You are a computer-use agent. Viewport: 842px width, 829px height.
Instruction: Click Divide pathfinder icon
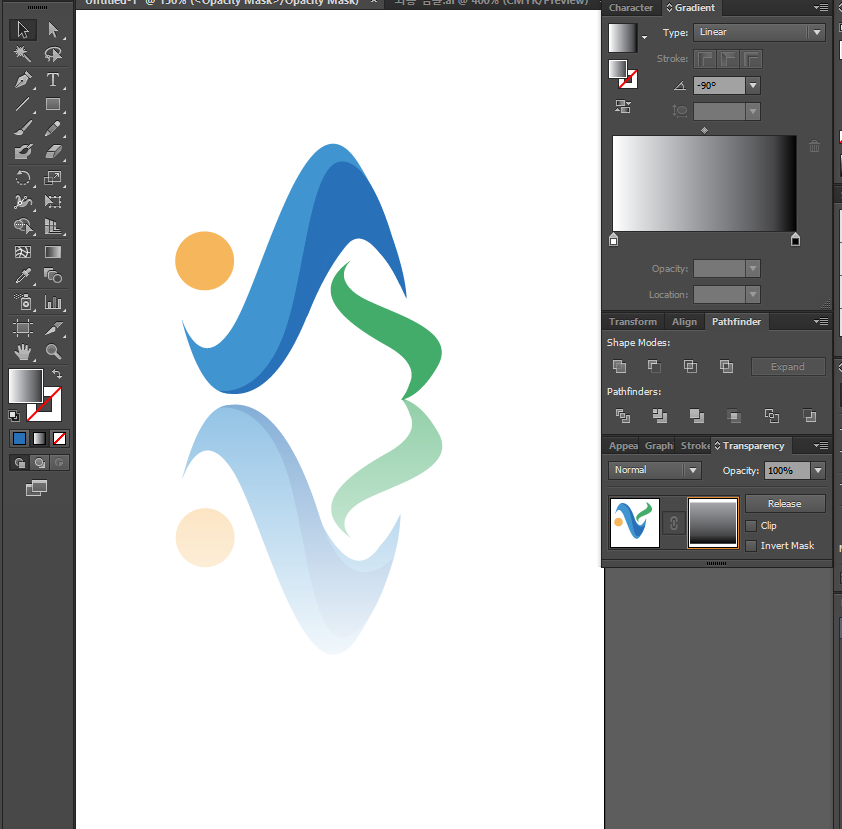click(x=622, y=416)
